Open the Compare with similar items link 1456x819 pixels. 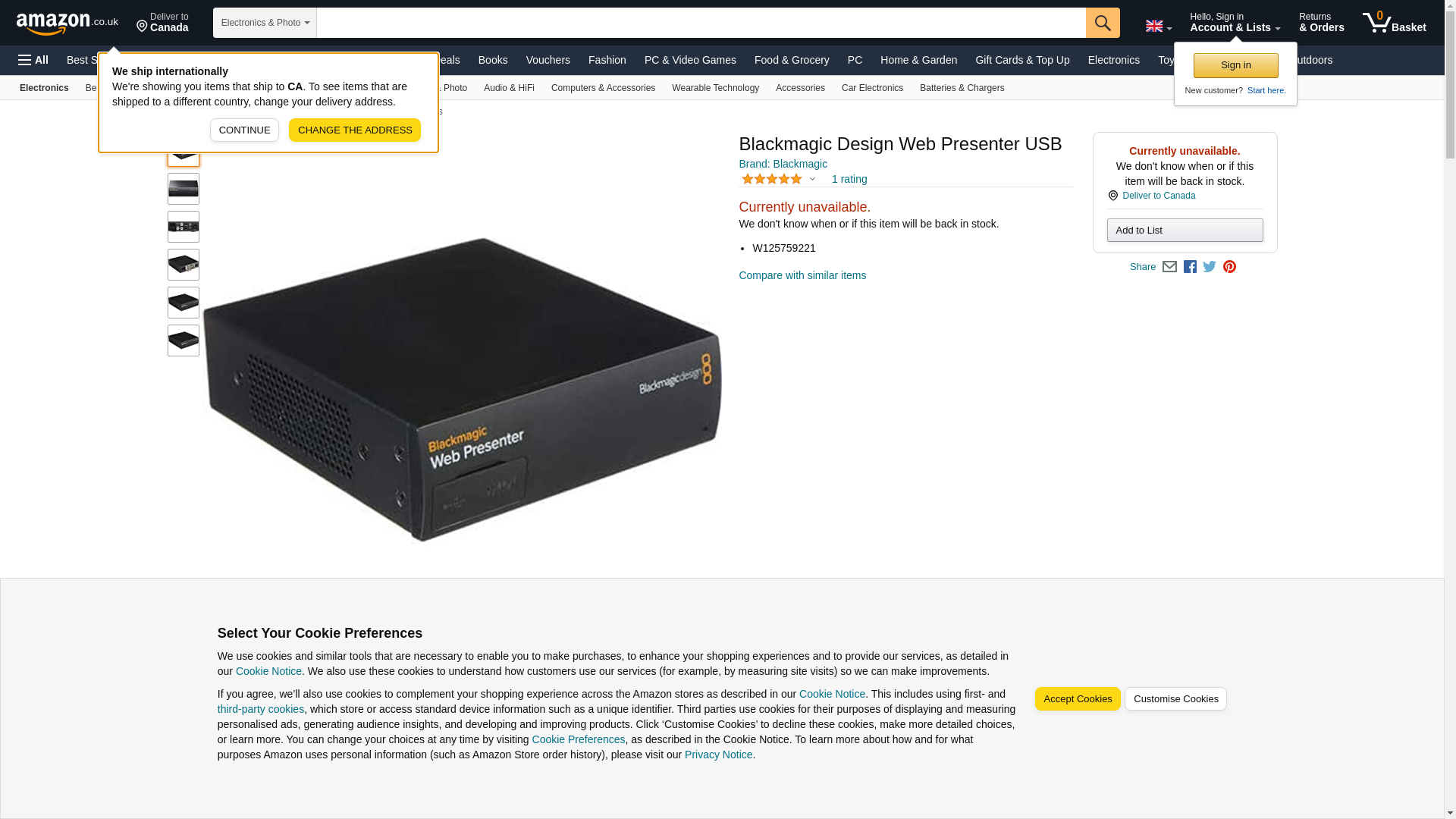[x=802, y=276]
